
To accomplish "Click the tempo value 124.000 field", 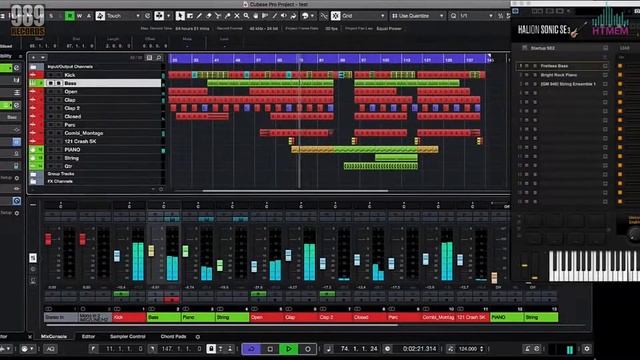I will click(468, 349).
